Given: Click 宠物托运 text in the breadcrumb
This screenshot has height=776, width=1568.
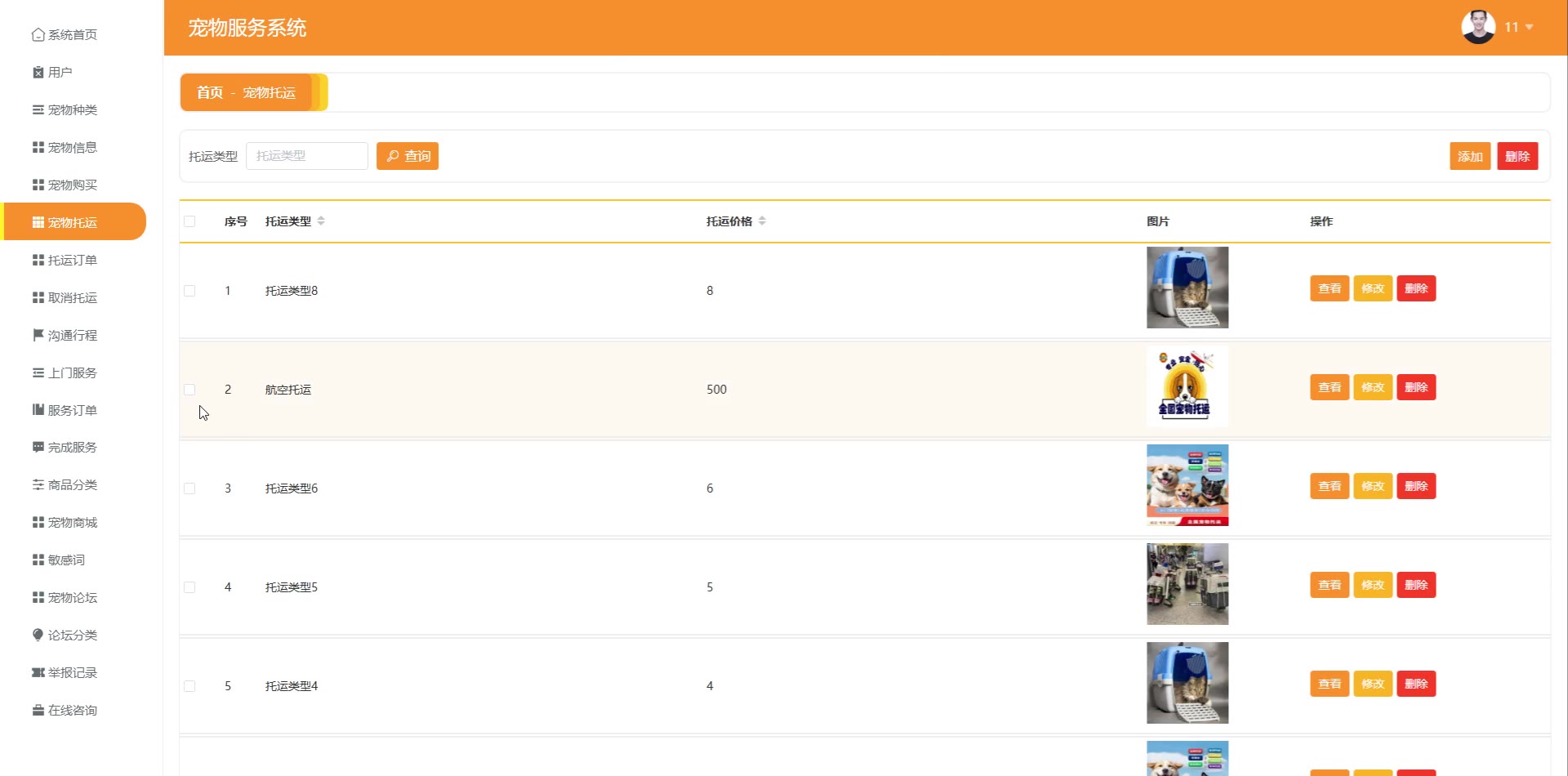Looking at the screenshot, I should tap(269, 93).
